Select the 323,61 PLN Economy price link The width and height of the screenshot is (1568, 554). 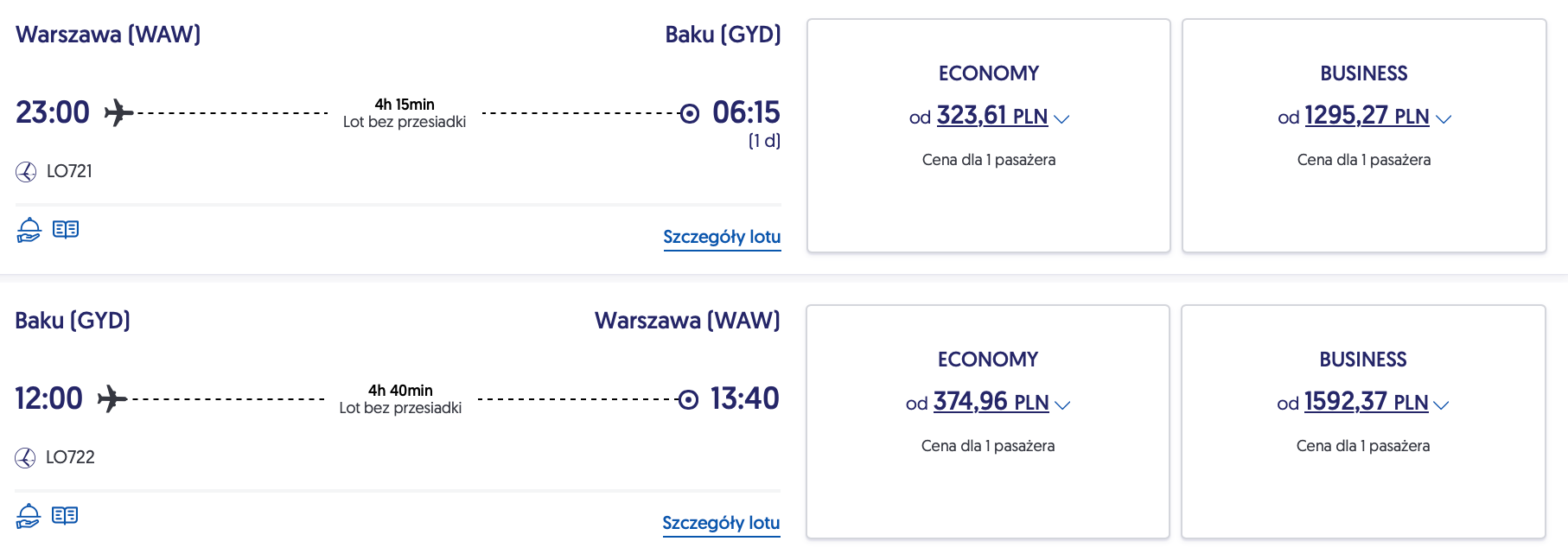click(x=991, y=116)
